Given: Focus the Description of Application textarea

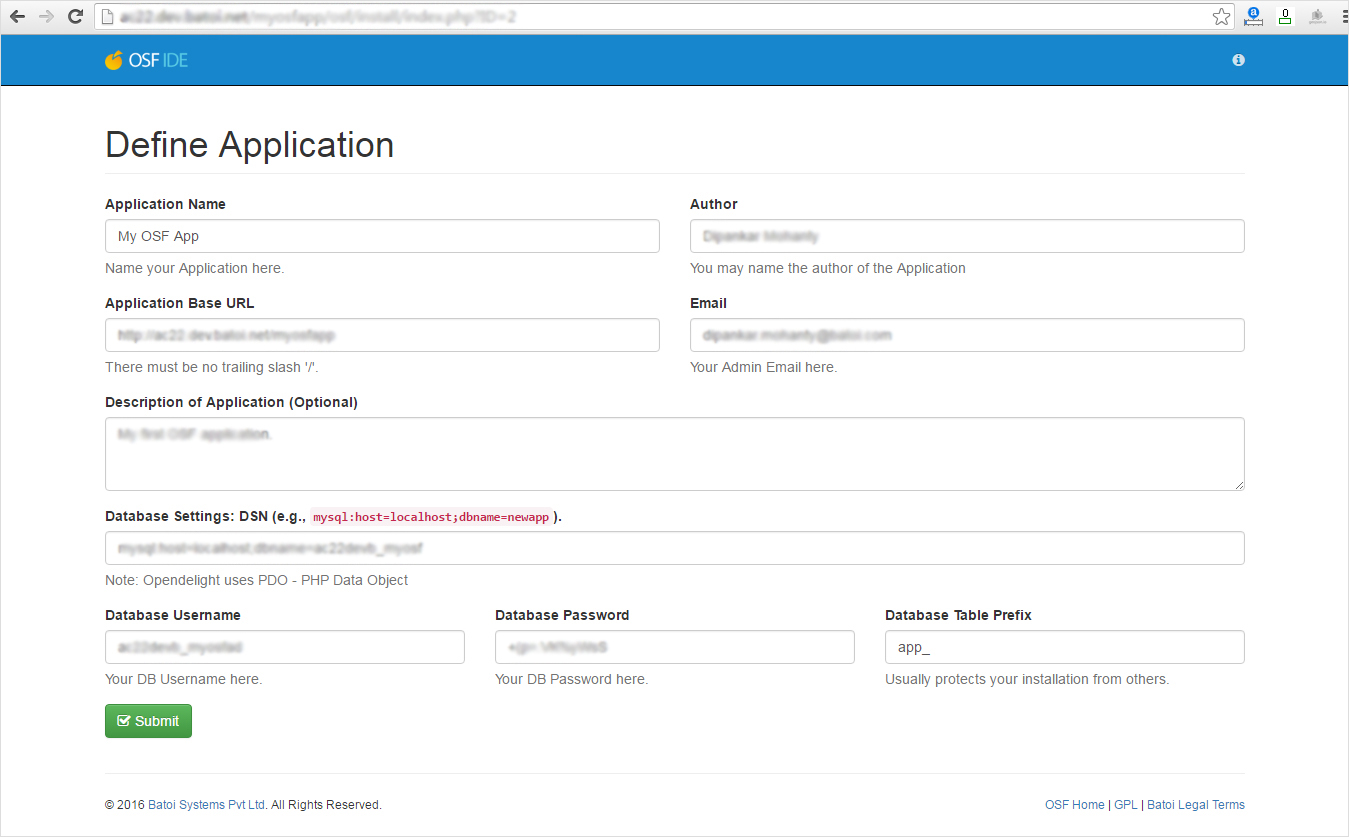Looking at the screenshot, I should click(675, 454).
